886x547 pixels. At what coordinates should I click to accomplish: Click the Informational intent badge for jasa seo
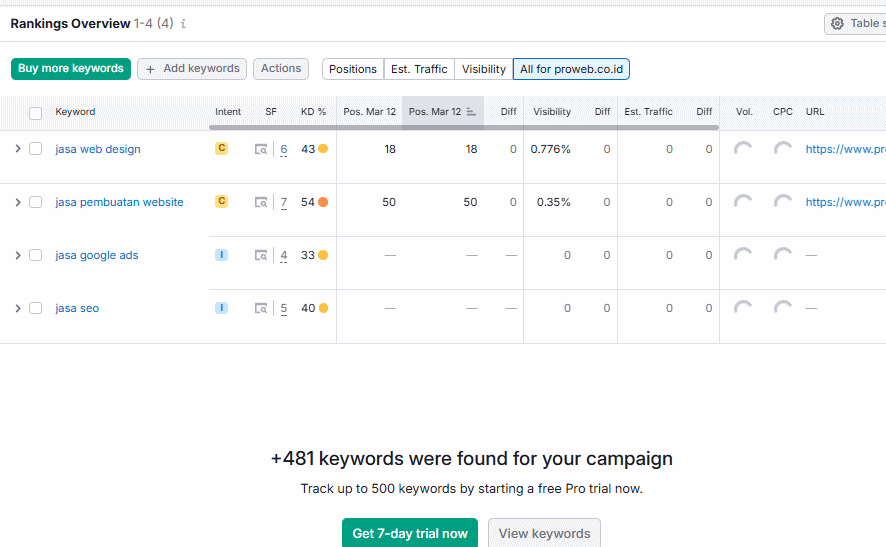(222, 308)
